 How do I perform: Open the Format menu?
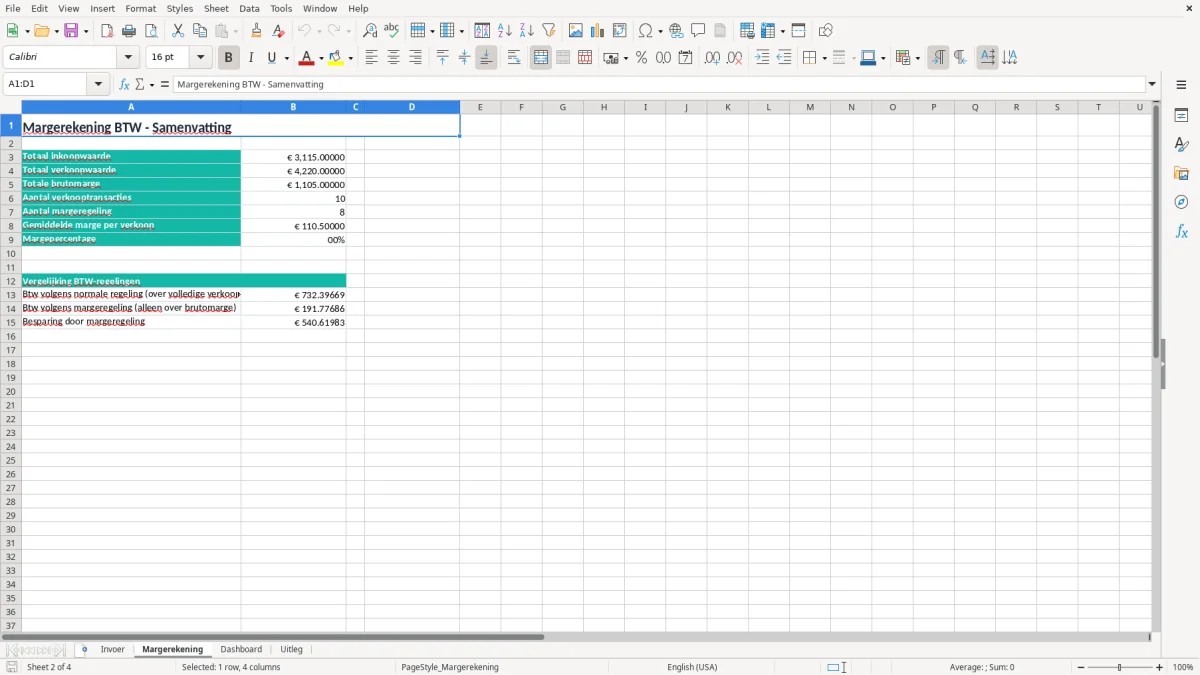[141, 8]
